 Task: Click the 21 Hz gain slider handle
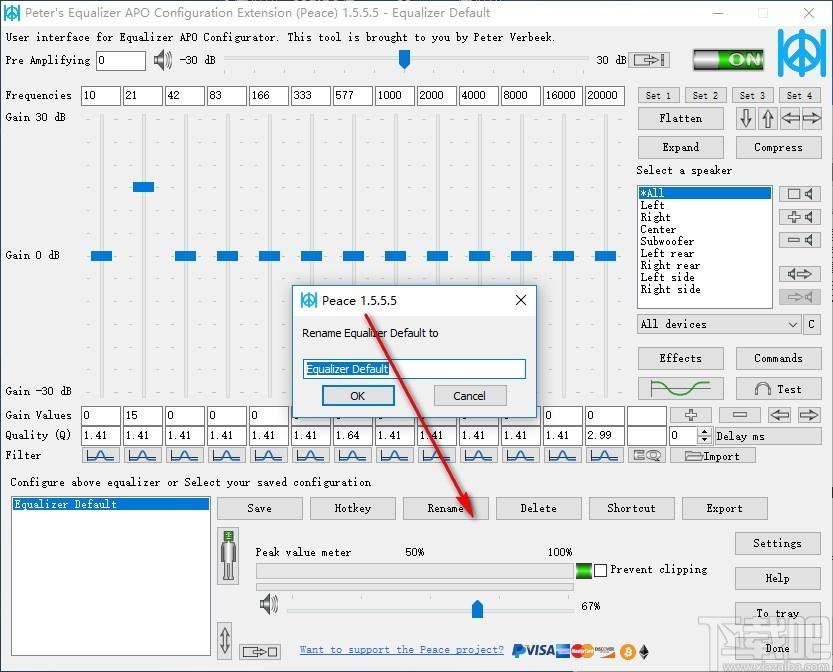(x=143, y=187)
